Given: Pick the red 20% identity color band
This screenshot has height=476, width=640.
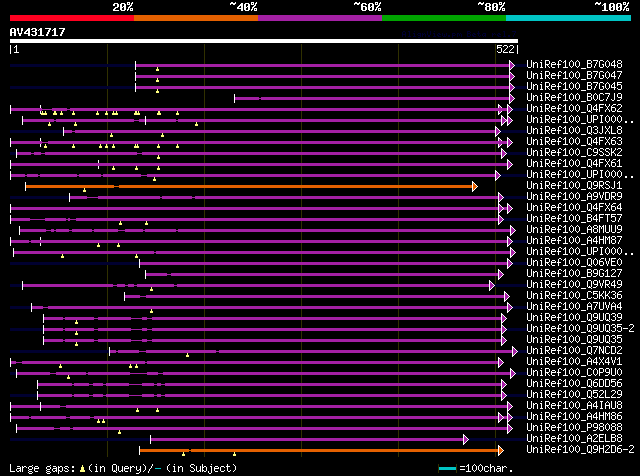Looking at the screenshot, I should coord(72,18).
